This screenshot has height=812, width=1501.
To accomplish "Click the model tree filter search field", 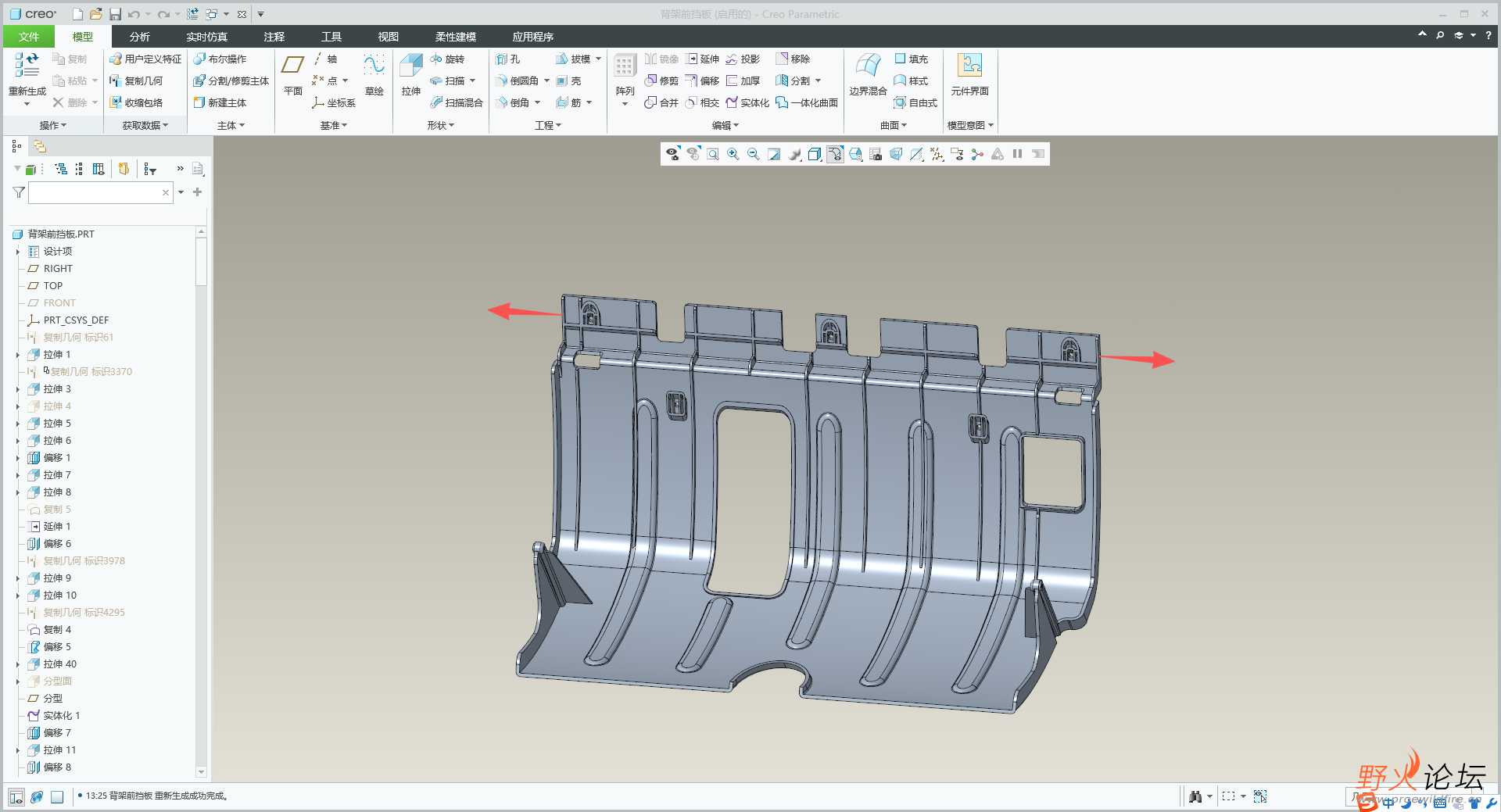I will (95, 192).
